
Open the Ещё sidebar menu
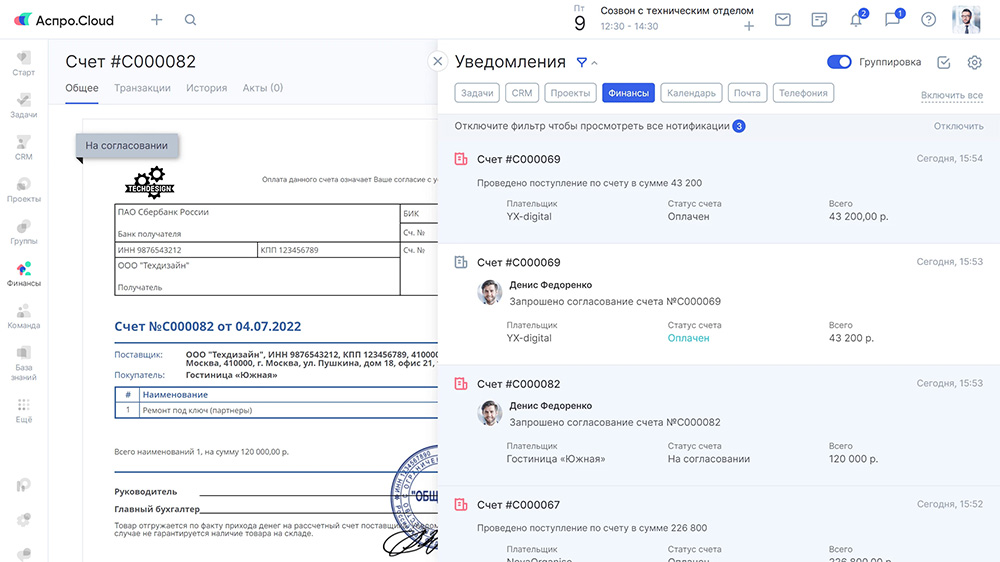click(24, 410)
